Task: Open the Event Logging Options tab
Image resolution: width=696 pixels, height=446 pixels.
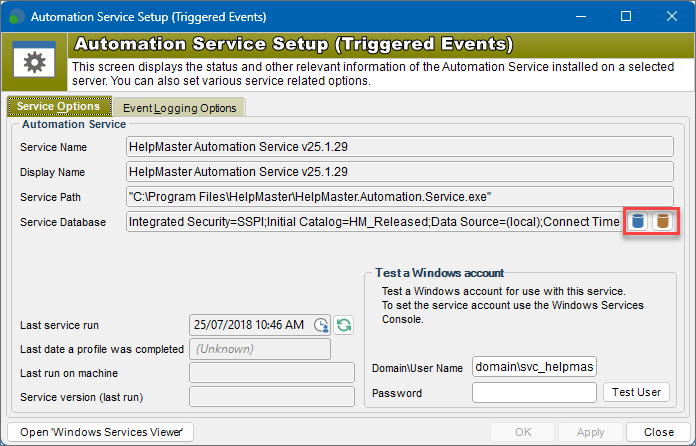Action: click(x=179, y=108)
